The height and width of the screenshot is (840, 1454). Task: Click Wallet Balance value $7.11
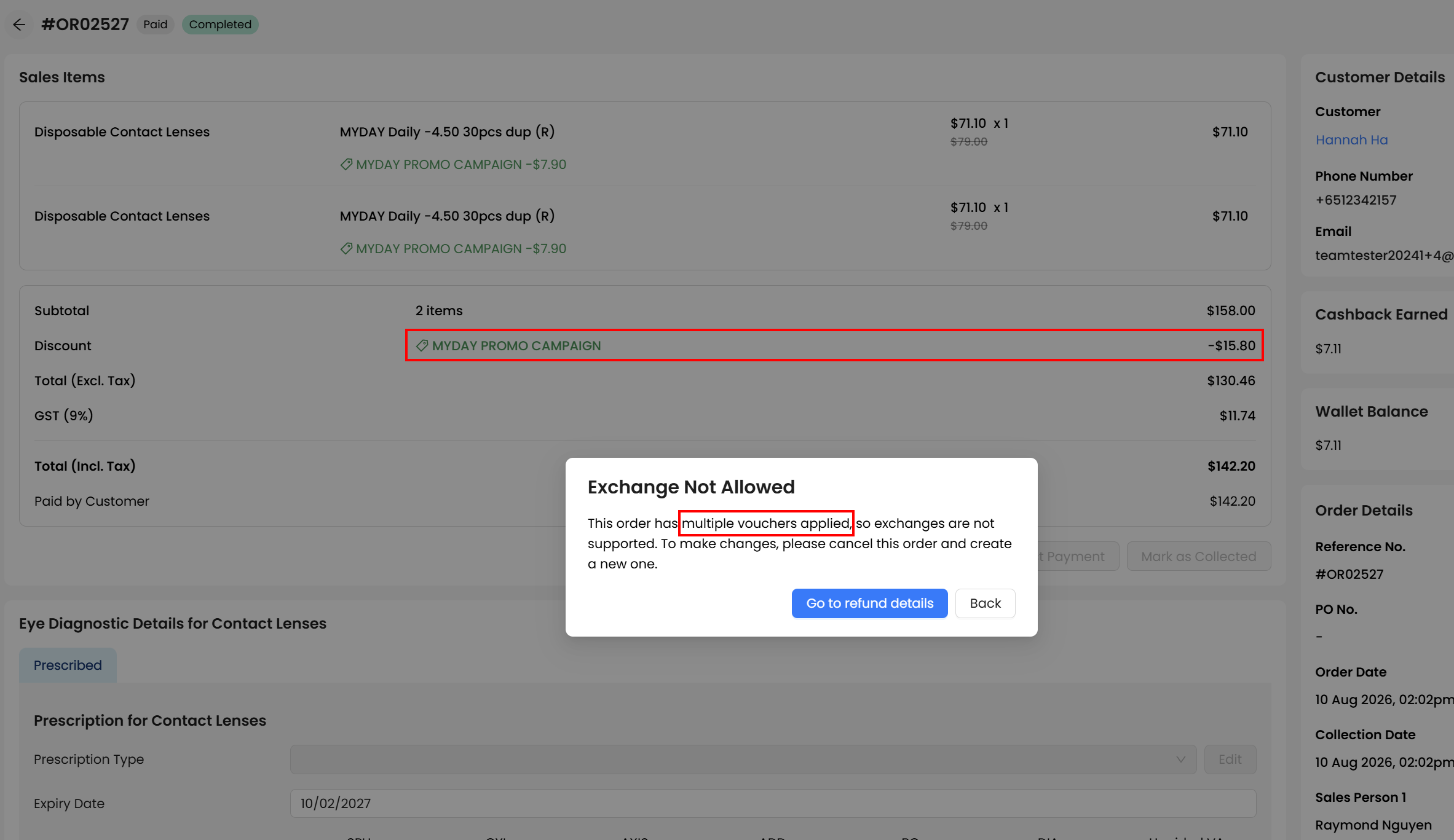tap(1328, 445)
